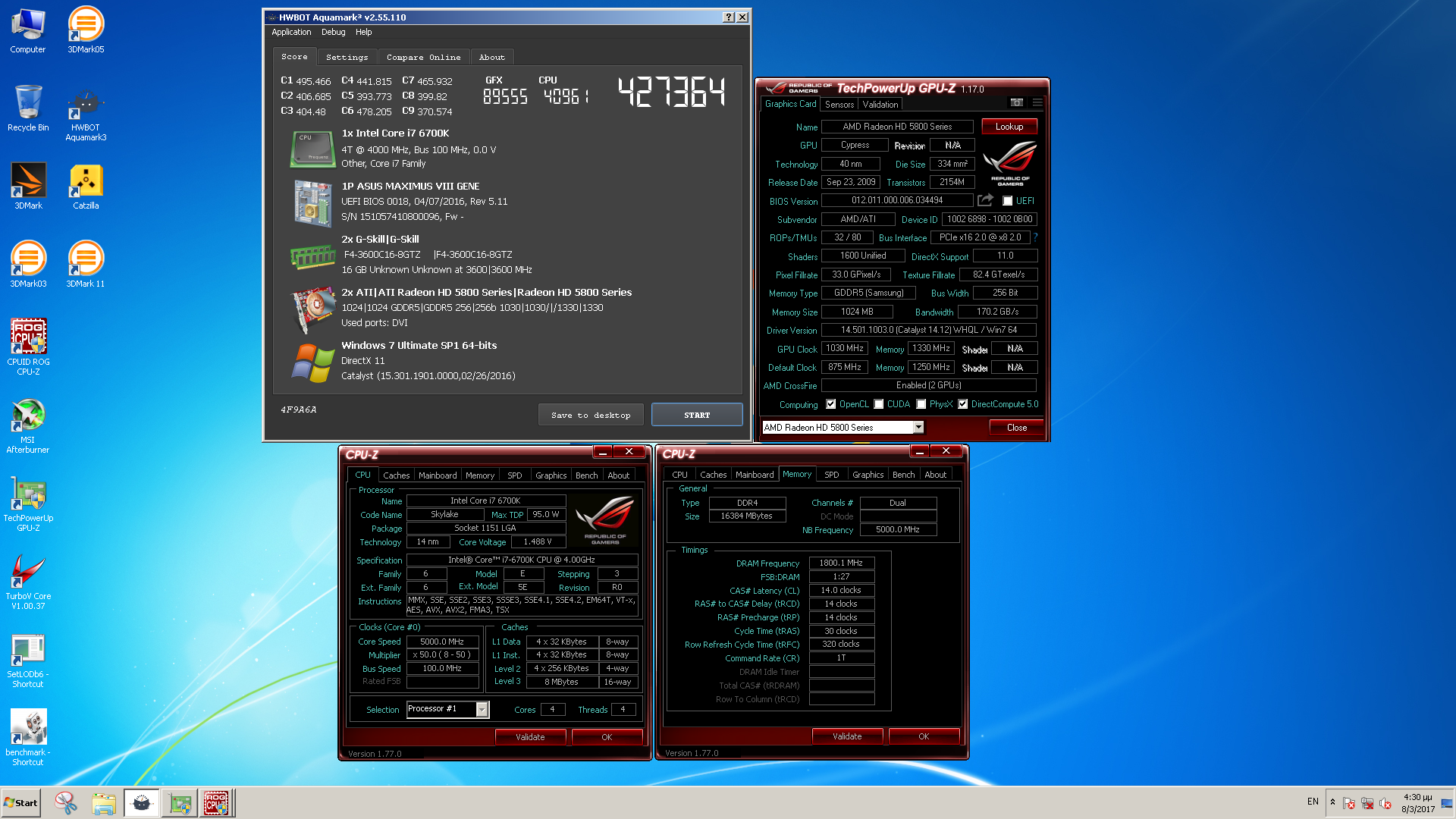Click the START benchmark button
The height and width of the screenshot is (819, 1456).
[x=697, y=415]
